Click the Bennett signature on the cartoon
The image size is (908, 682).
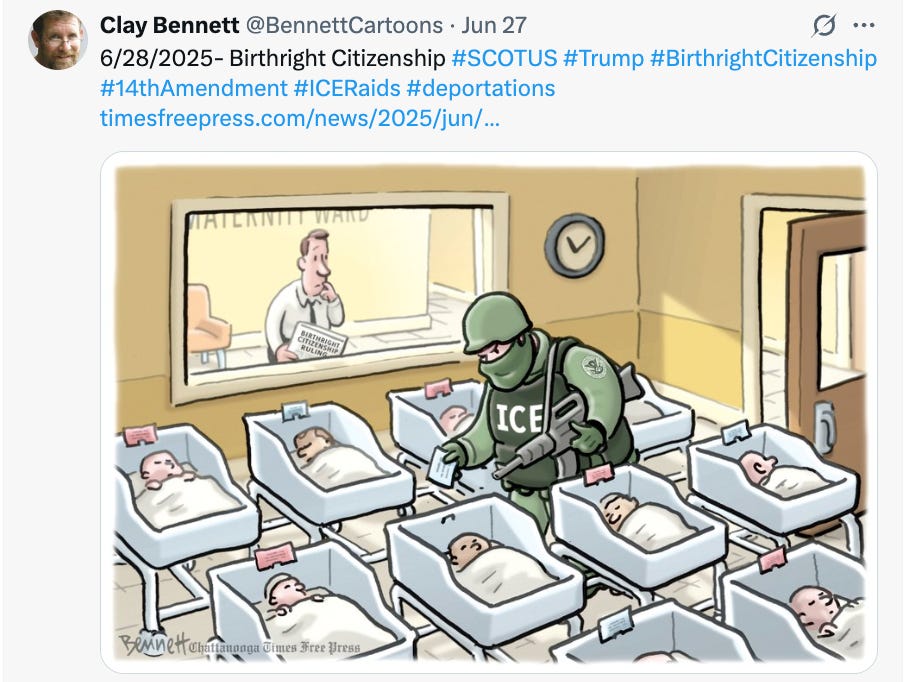point(153,644)
